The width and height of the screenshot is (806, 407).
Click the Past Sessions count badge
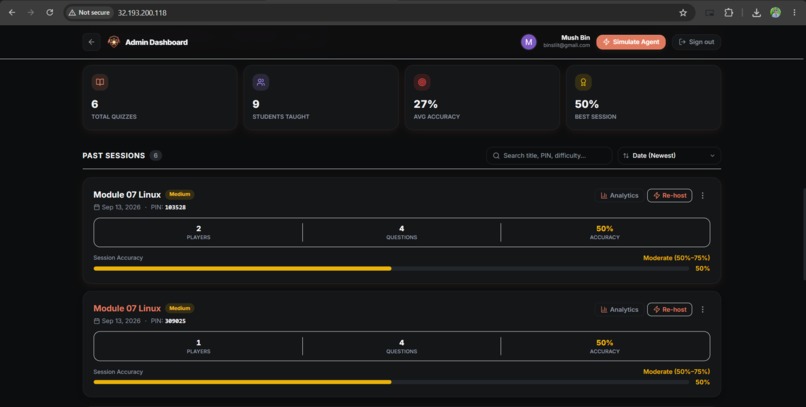[156, 155]
